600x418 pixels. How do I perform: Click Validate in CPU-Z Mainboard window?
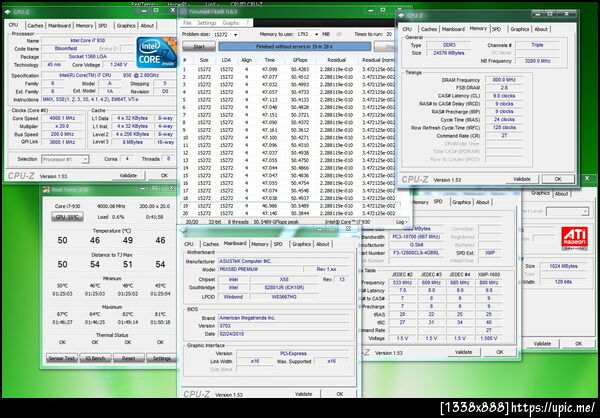304,394
